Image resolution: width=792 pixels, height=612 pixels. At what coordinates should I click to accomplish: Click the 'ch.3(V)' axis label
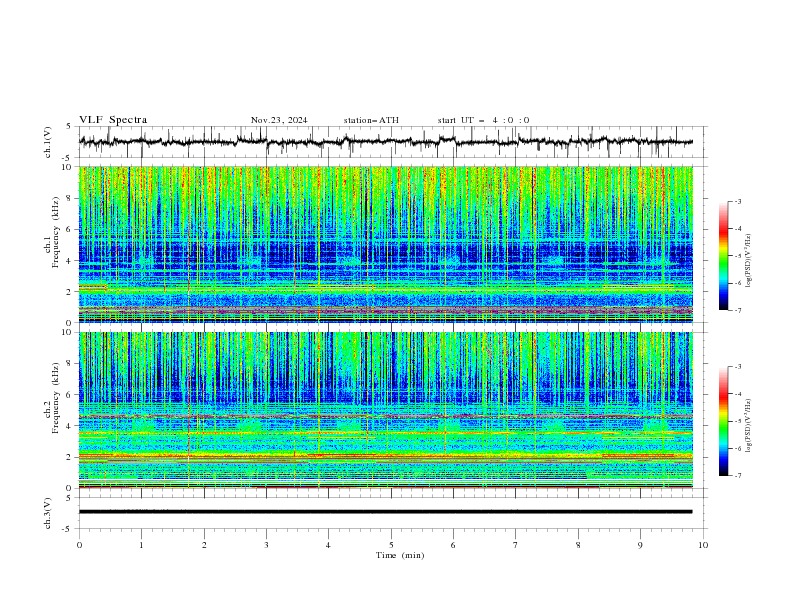(x=48, y=513)
